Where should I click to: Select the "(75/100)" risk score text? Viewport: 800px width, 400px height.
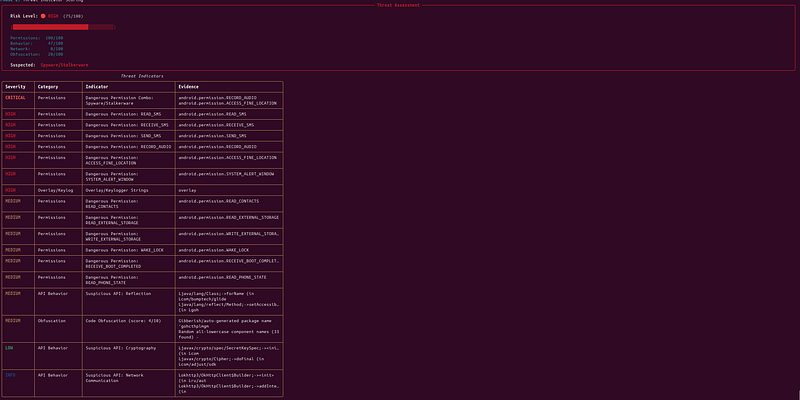point(73,16)
